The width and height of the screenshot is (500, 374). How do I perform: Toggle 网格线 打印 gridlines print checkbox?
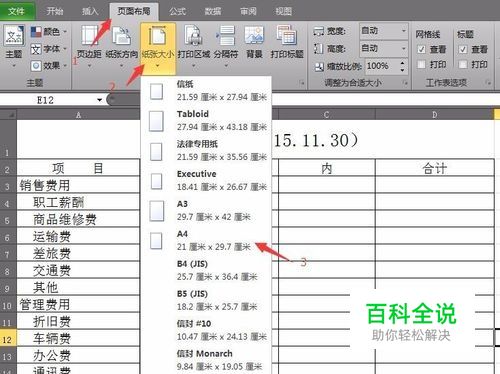421,64
